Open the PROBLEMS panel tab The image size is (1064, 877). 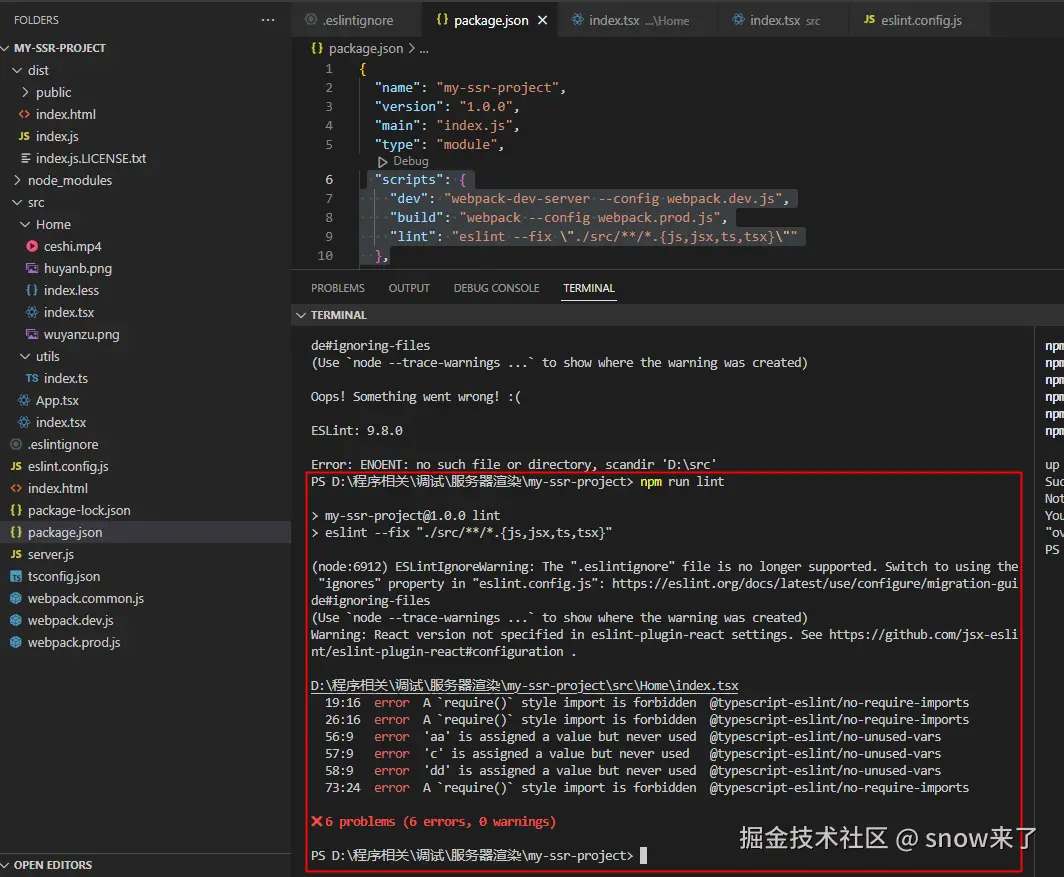click(338, 288)
